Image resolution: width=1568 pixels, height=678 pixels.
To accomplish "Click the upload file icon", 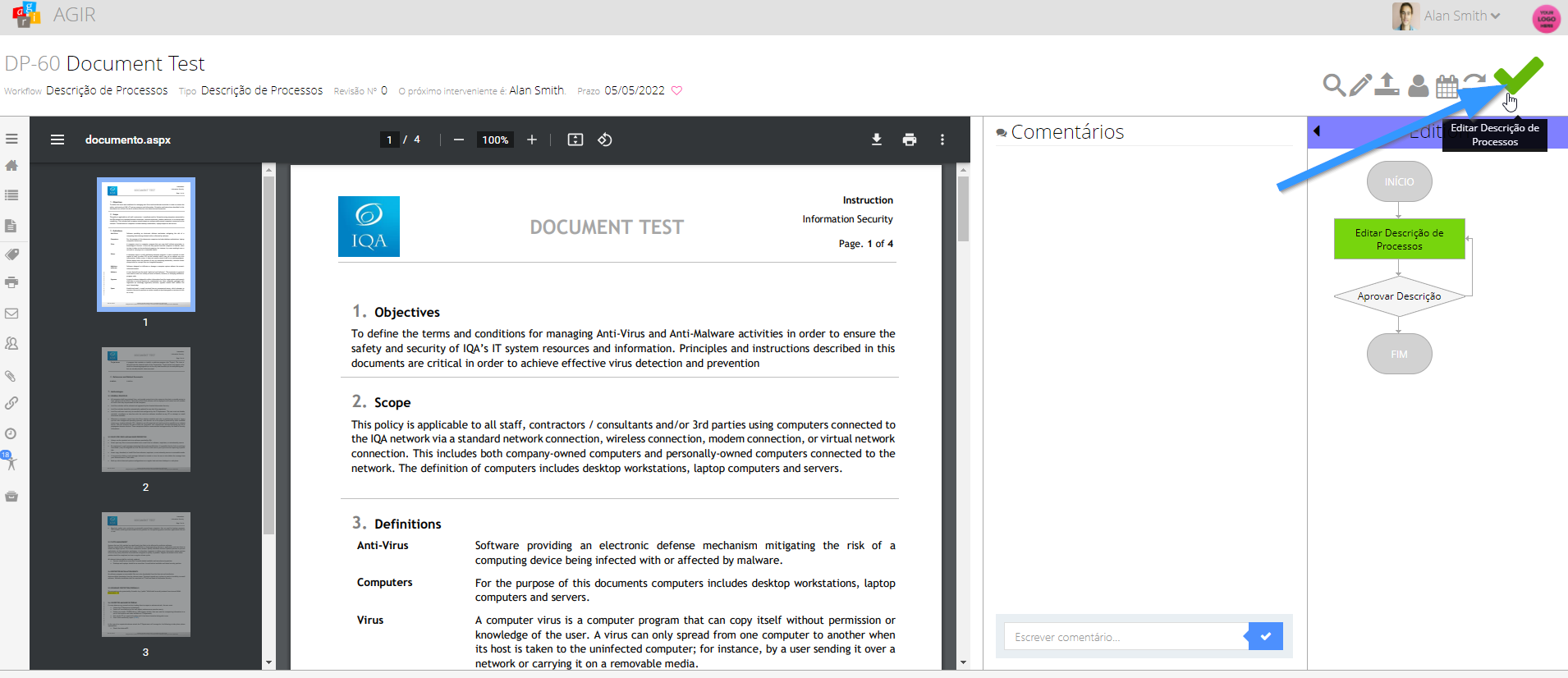I will point(1387,85).
